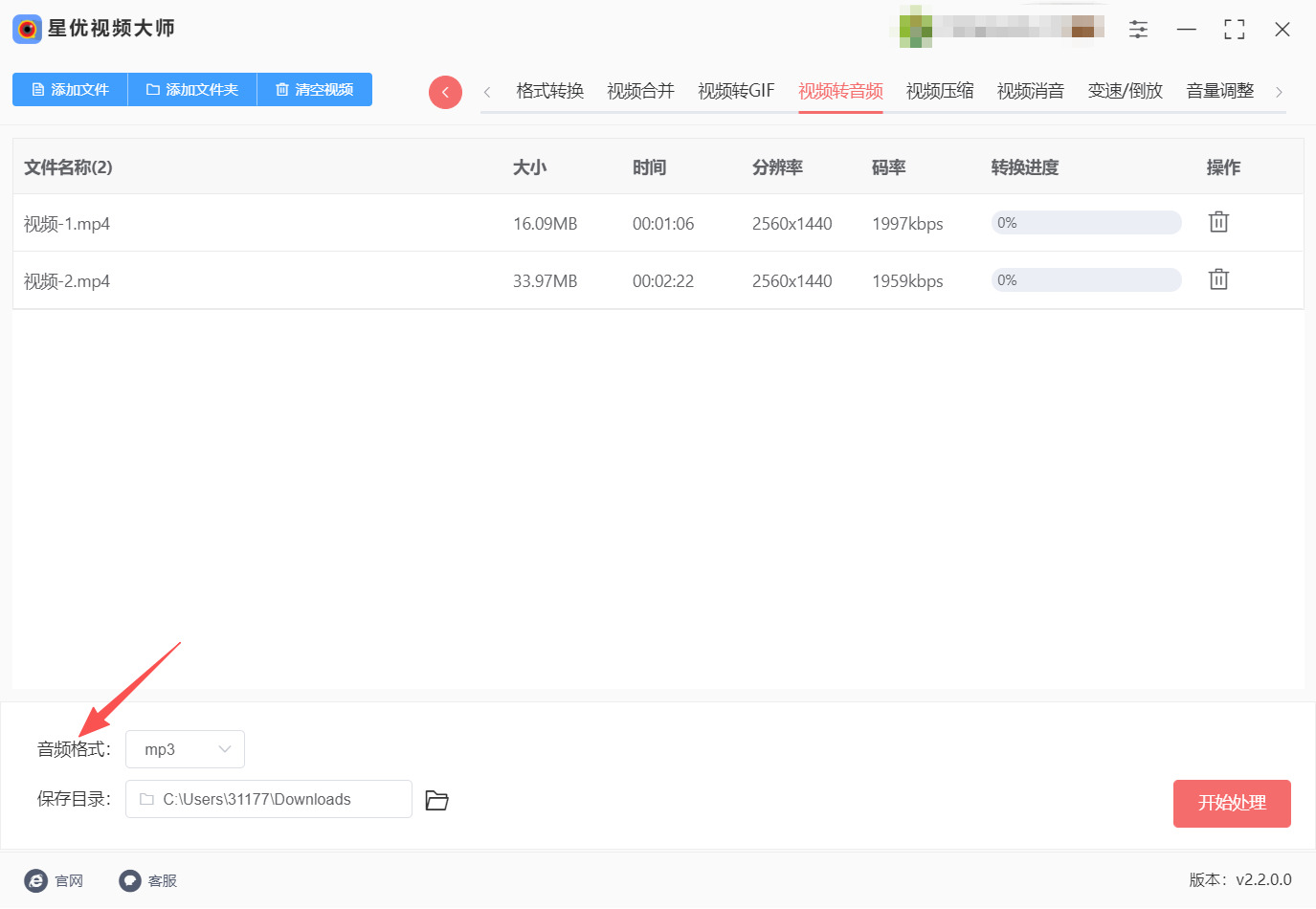Click the 时间 column header
Screen dimensions: 1316x909
(x=649, y=167)
